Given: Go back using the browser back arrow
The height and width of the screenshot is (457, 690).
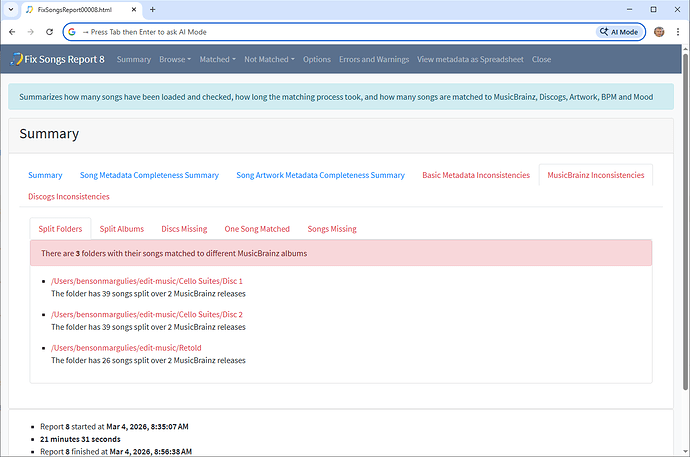Looking at the screenshot, I should [x=11, y=32].
